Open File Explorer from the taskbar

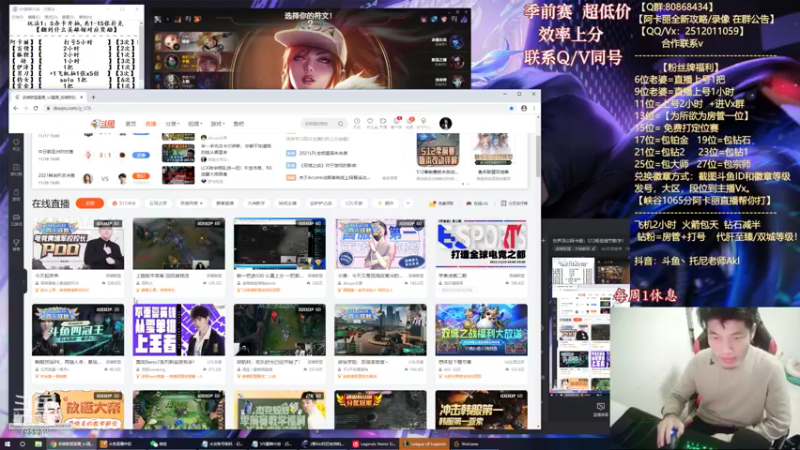coord(38,444)
